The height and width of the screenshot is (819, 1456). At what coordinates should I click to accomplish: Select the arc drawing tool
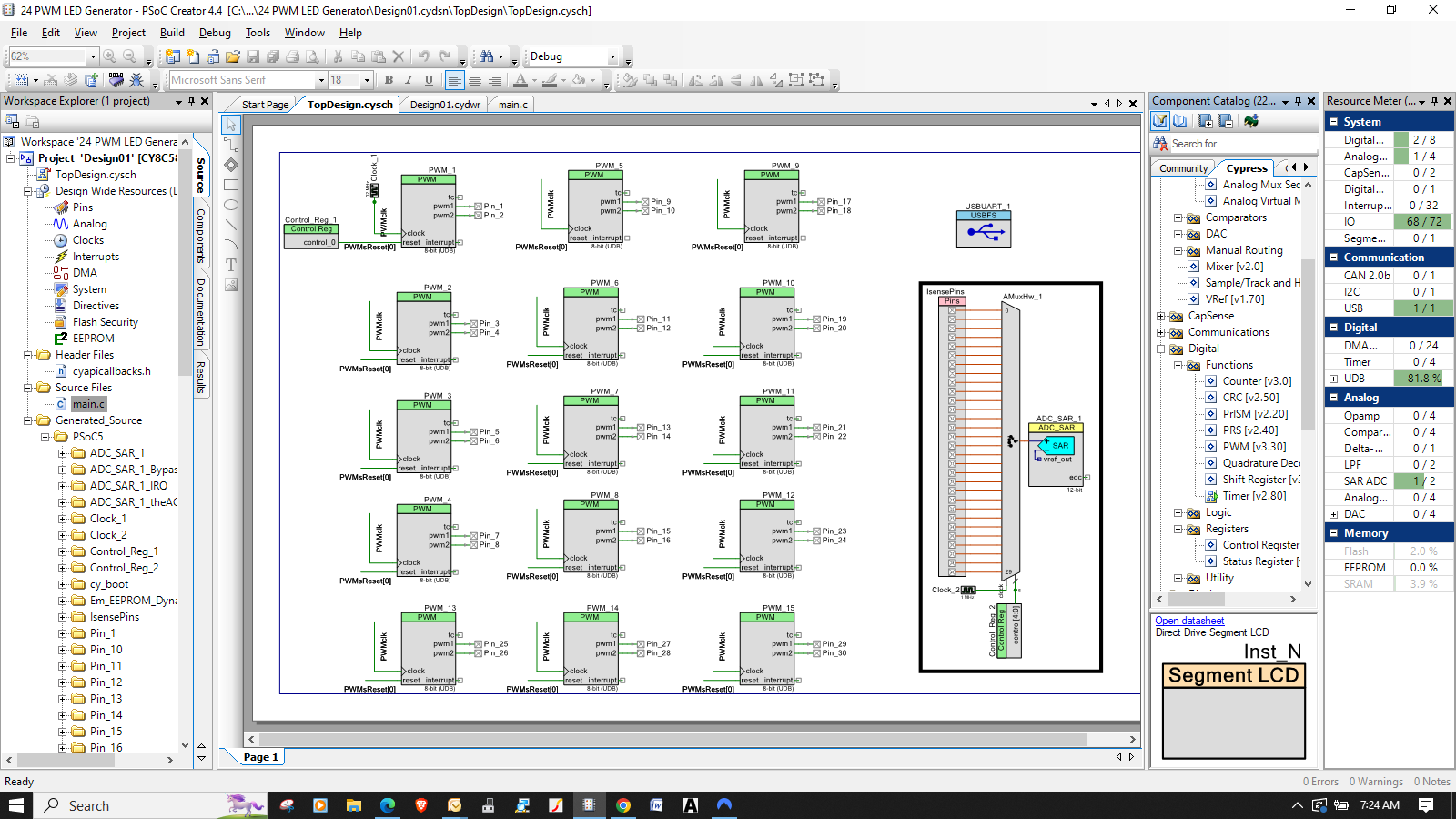231,245
